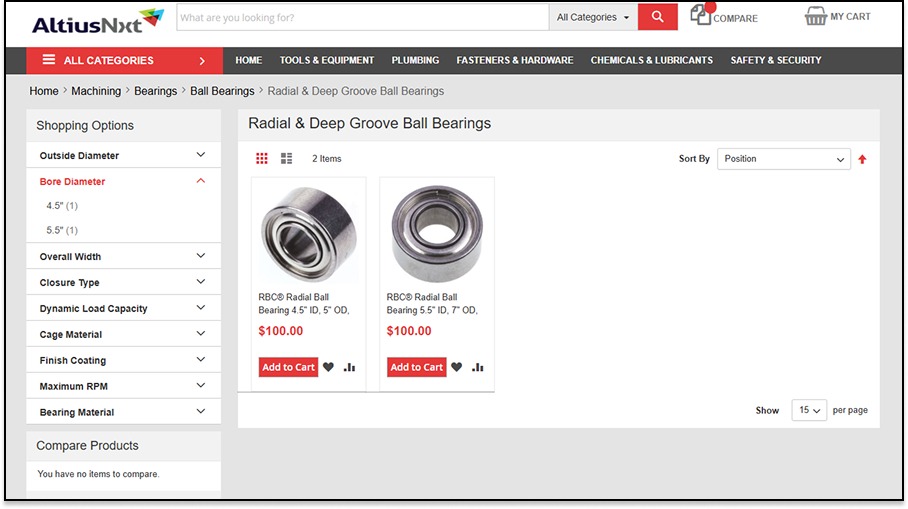Screen dimensions: 908x509
Task: Add 5.5" ID bearing to wishlist heart
Action: coord(456,367)
